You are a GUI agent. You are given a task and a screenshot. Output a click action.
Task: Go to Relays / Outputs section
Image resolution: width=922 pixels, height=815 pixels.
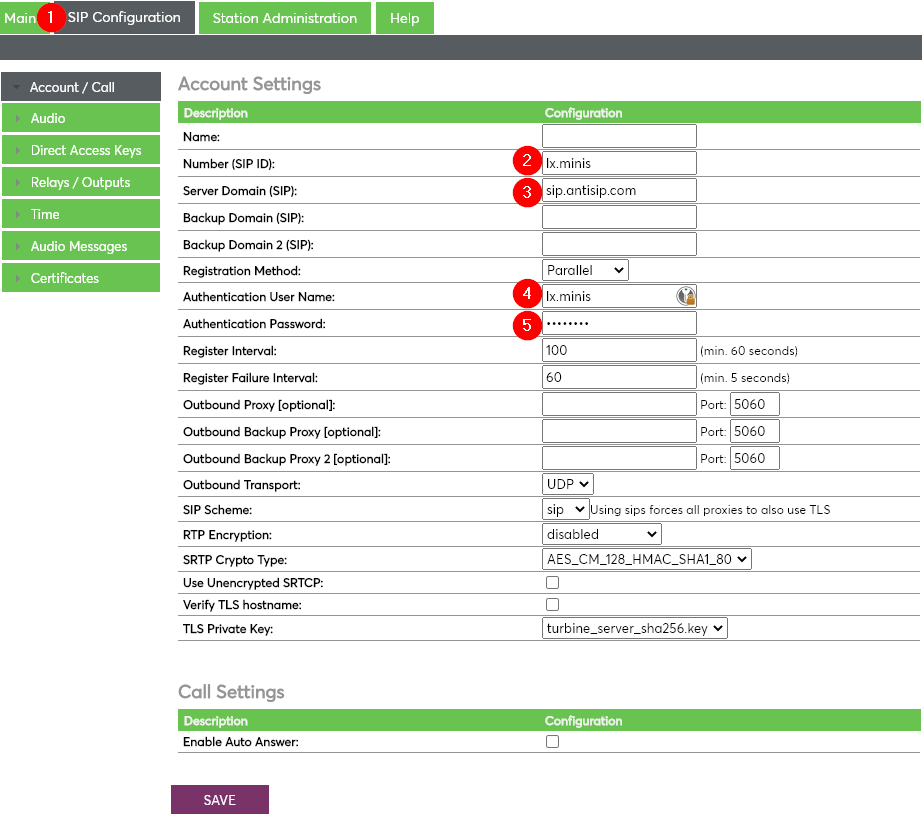click(80, 183)
